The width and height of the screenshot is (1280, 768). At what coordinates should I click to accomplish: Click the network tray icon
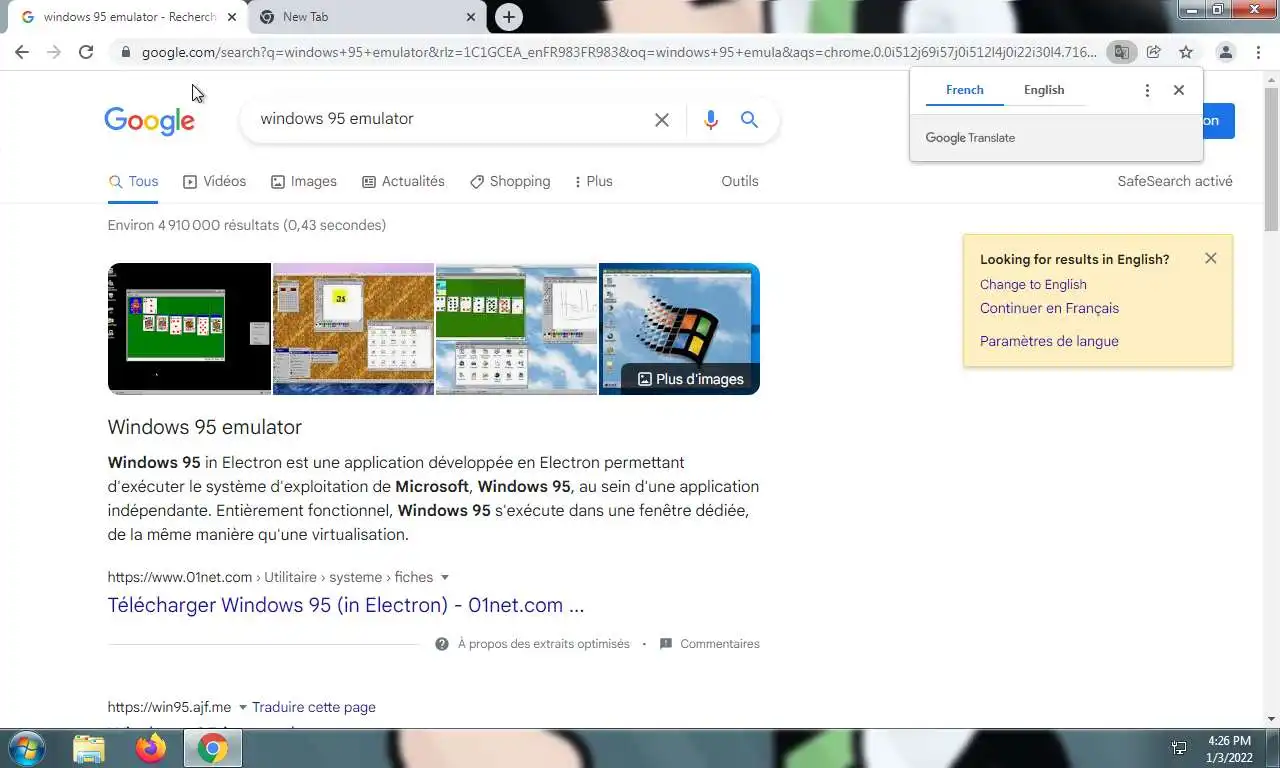point(1179,748)
